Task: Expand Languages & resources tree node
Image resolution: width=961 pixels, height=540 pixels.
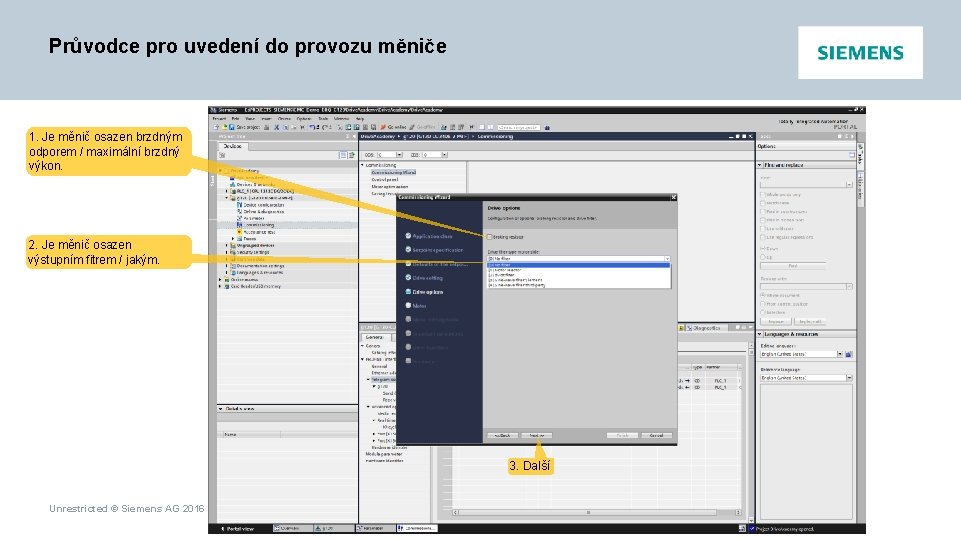Action: (227, 272)
